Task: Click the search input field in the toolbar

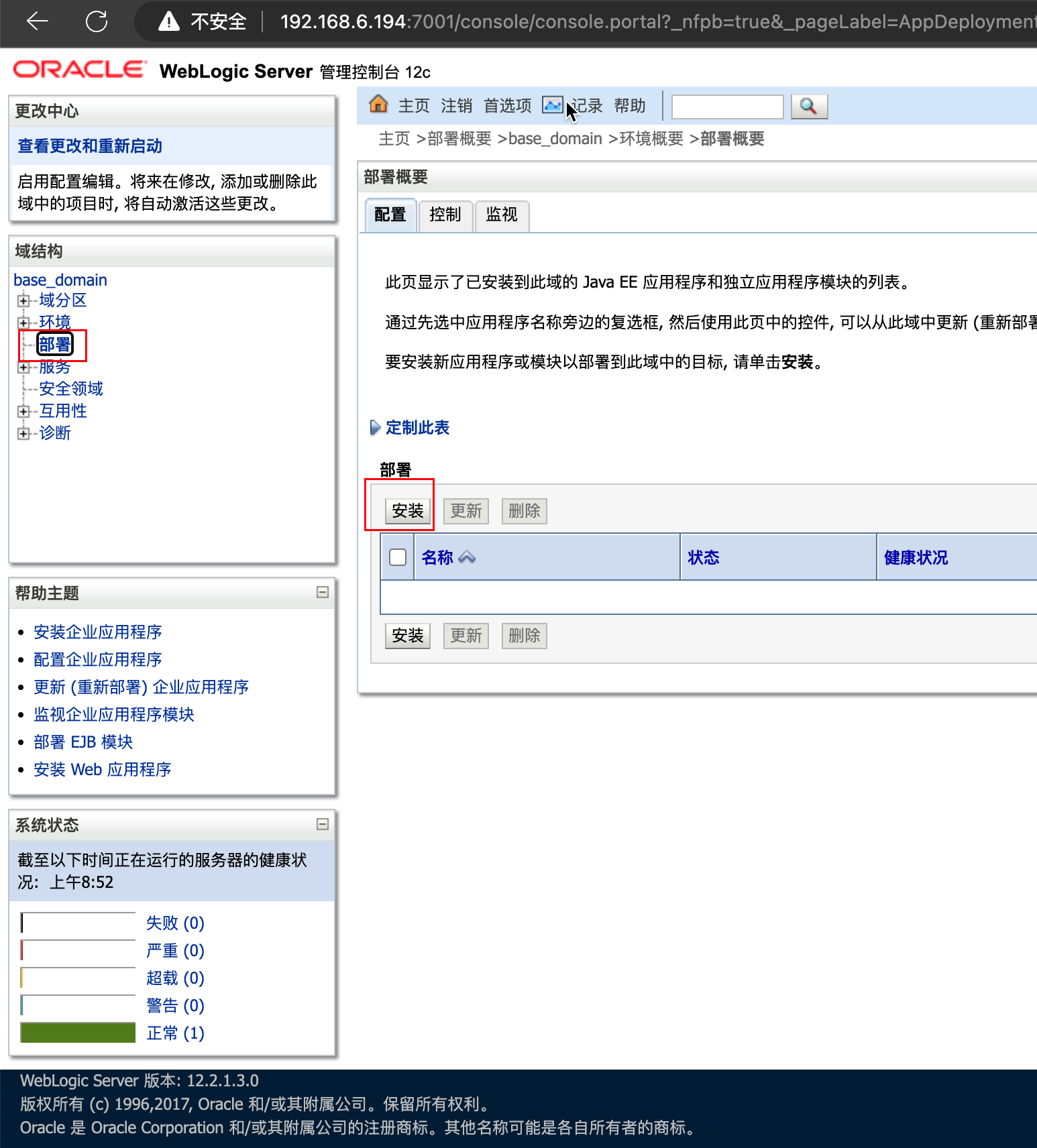Action: point(727,107)
